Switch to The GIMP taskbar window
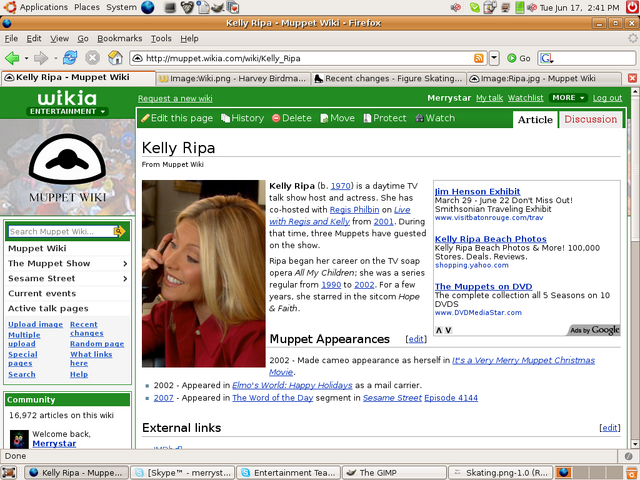 pos(394,473)
